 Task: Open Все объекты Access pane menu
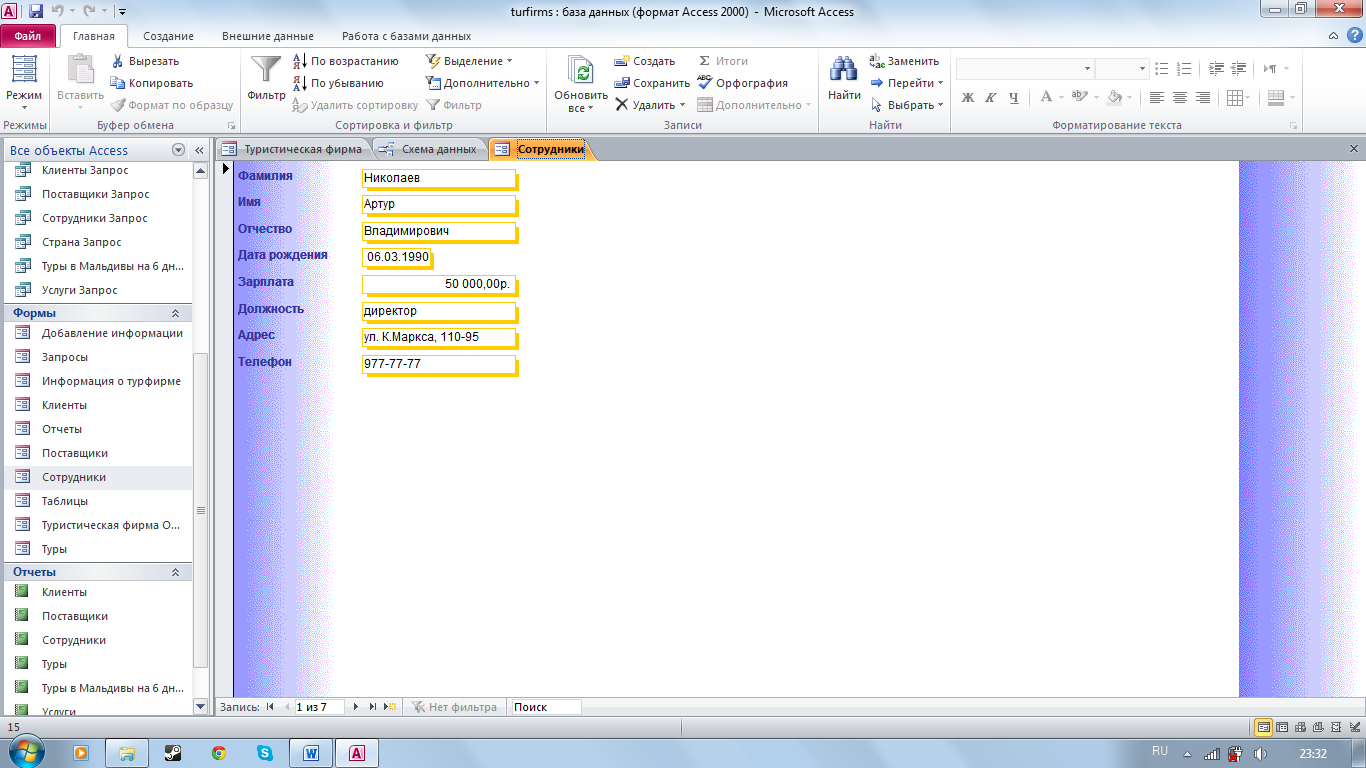coord(179,150)
